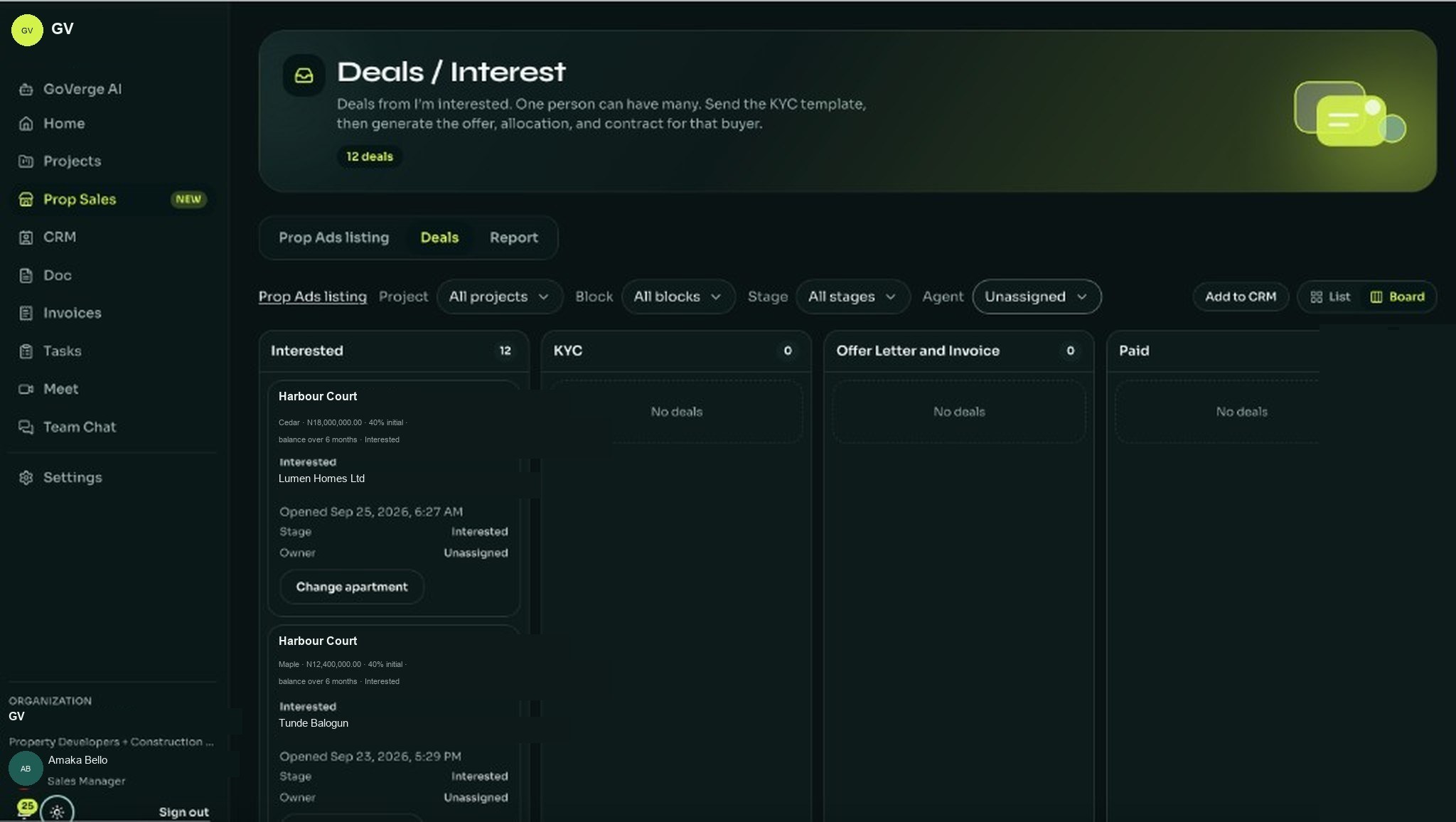1456x822 pixels.
Task: Click the NEW badge beside Prop Sales
Action: tap(188, 200)
